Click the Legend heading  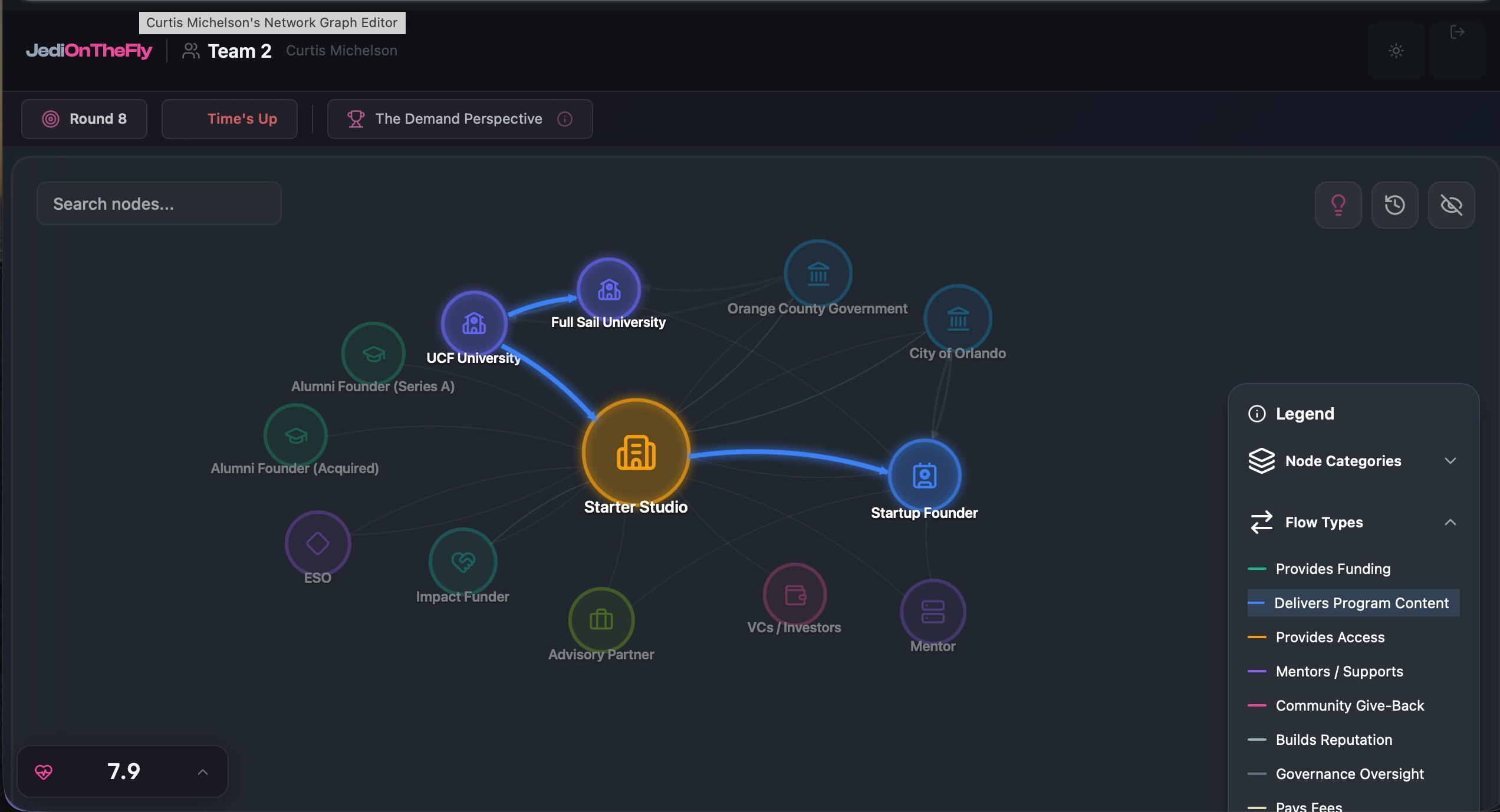click(1305, 414)
